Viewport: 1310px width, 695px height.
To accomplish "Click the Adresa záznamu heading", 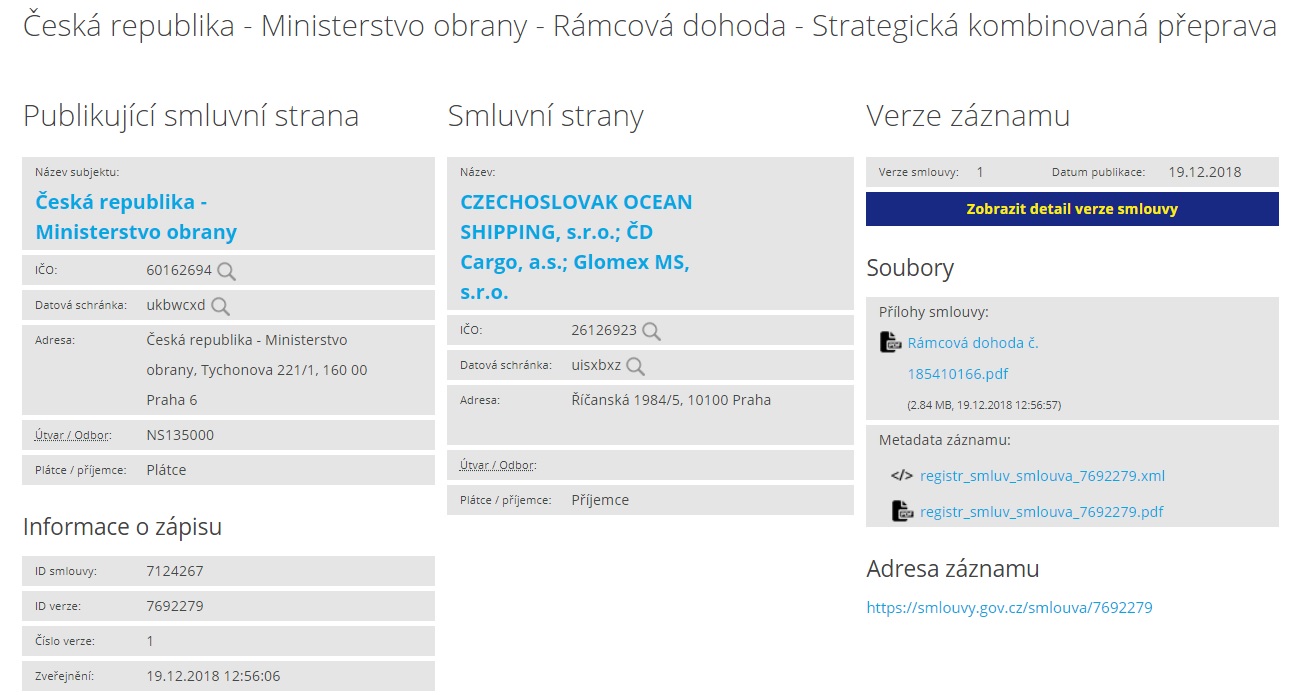I will [953, 569].
